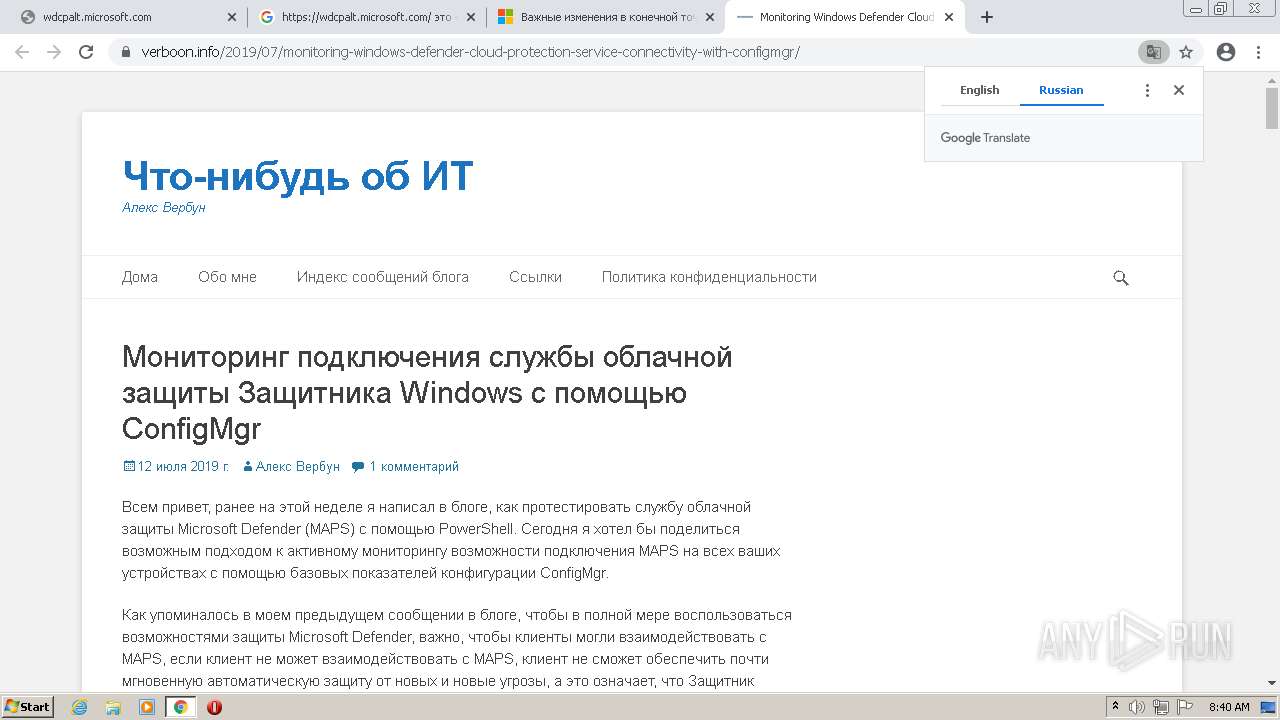
Task: Open the 'Ссылки' navigation item
Action: (x=535, y=277)
